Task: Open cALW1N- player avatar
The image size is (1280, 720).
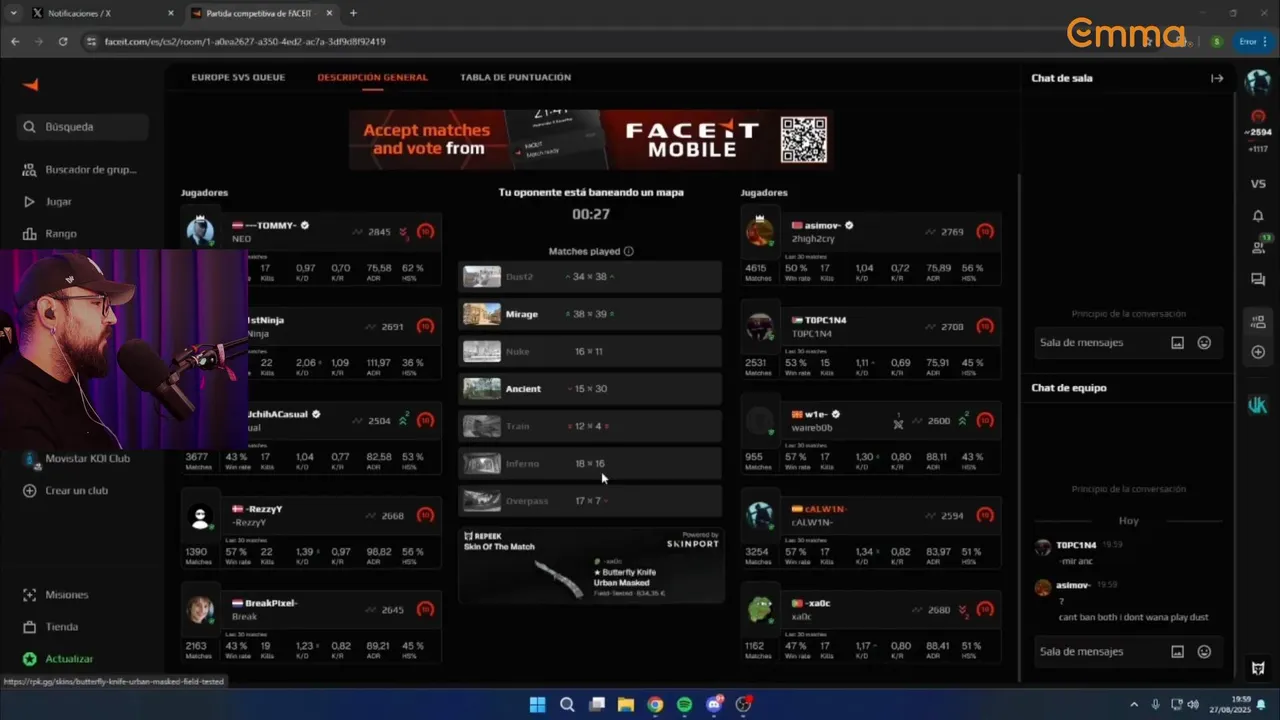Action: click(760, 516)
